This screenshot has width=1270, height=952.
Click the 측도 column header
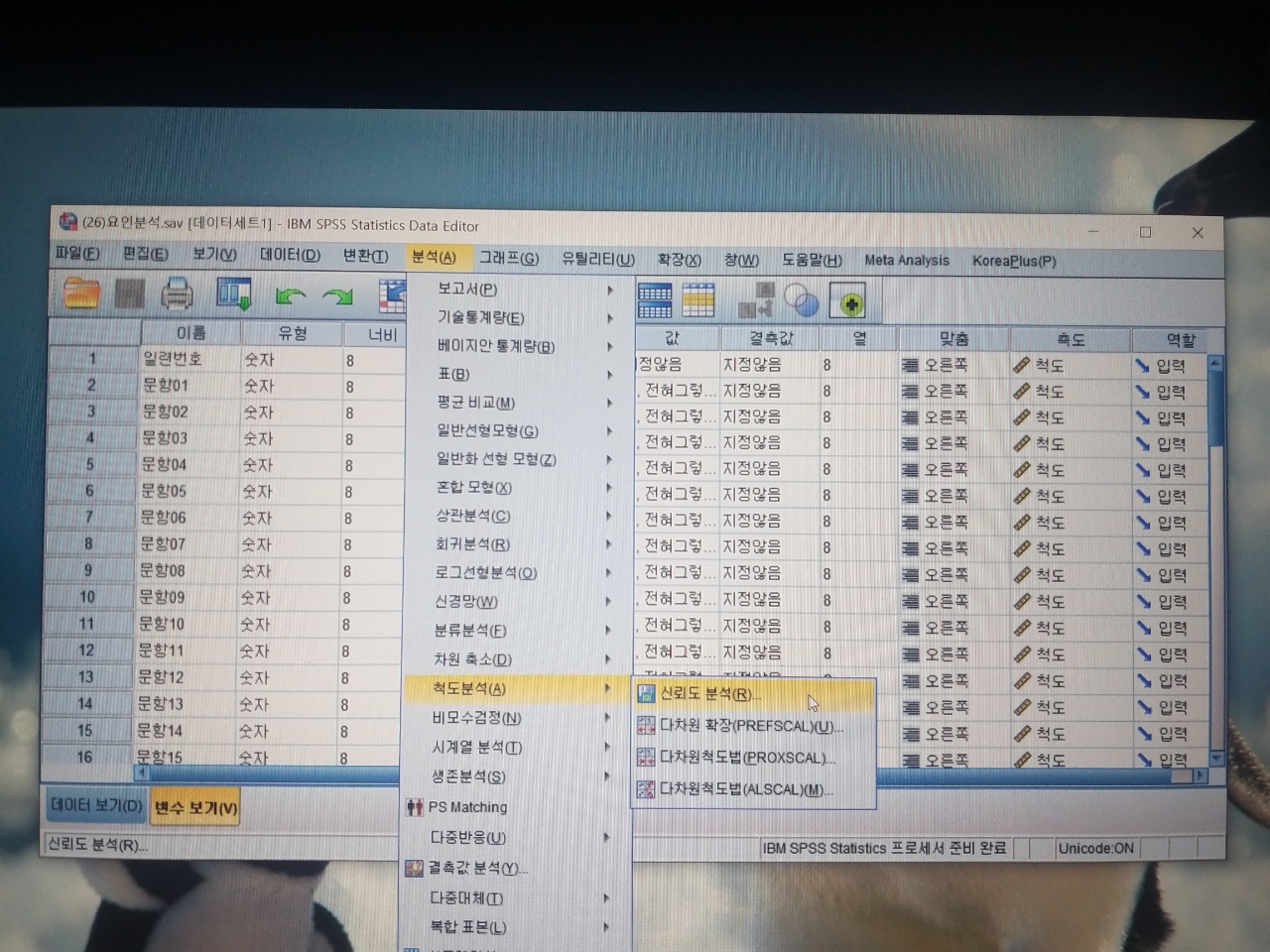[1070, 339]
